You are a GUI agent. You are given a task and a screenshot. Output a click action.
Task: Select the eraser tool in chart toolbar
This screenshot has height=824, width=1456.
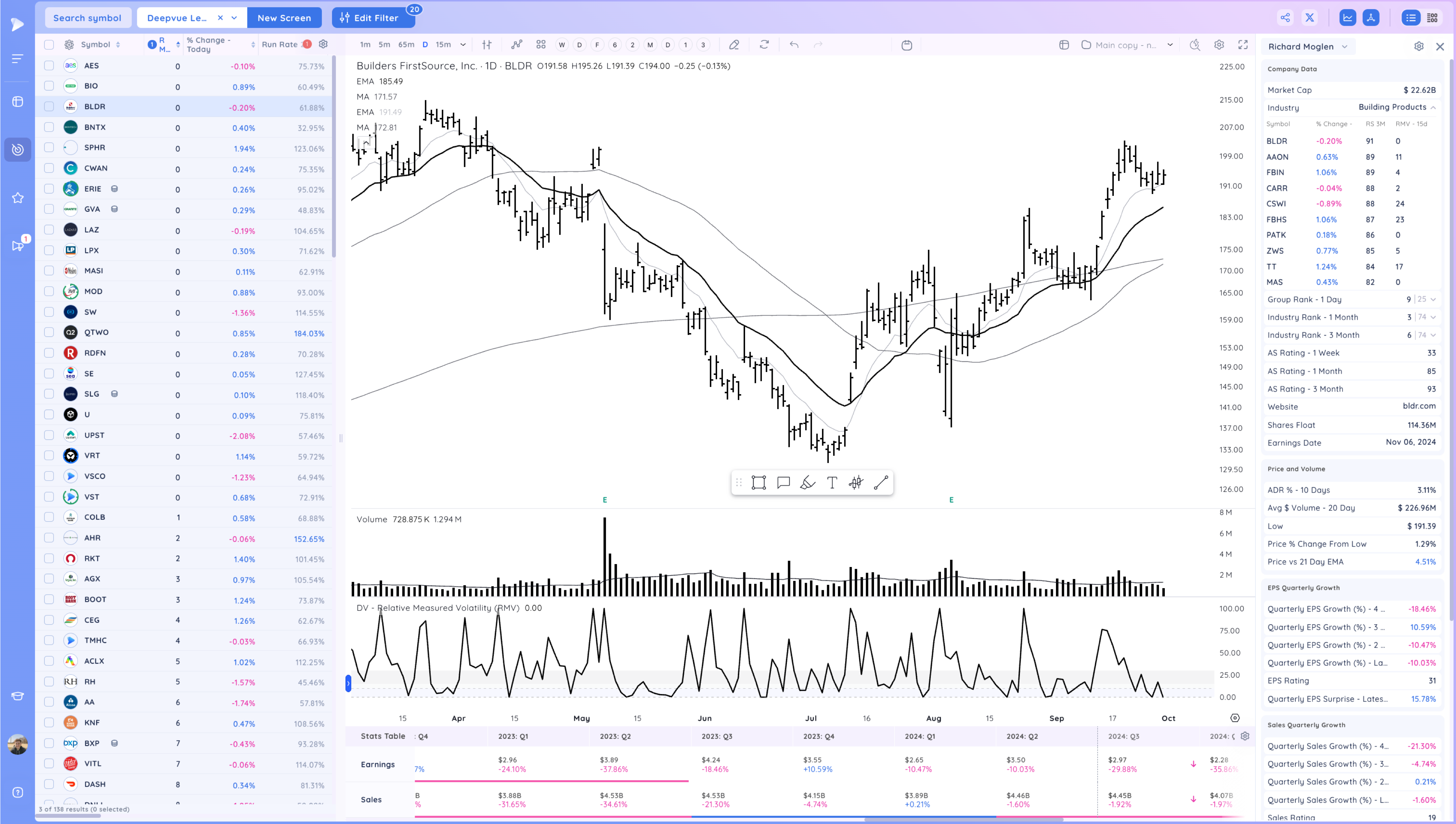click(x=734, y=45)
